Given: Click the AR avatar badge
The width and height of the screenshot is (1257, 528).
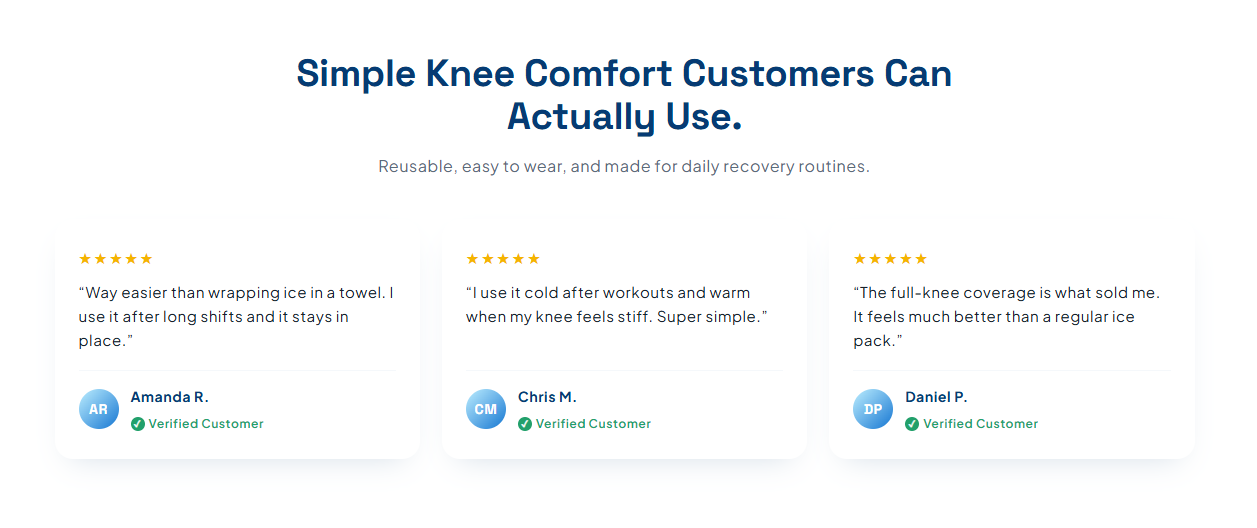Looking at the screenshot, I should (99, 409).
